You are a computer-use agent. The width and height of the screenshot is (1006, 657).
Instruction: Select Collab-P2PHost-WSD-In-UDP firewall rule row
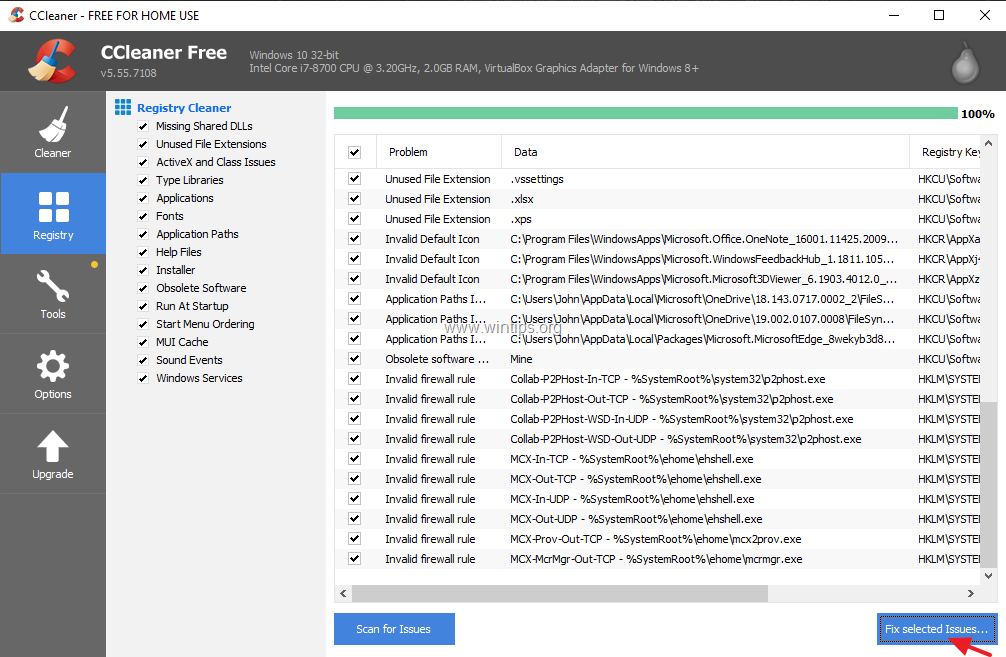coord(658,418)
